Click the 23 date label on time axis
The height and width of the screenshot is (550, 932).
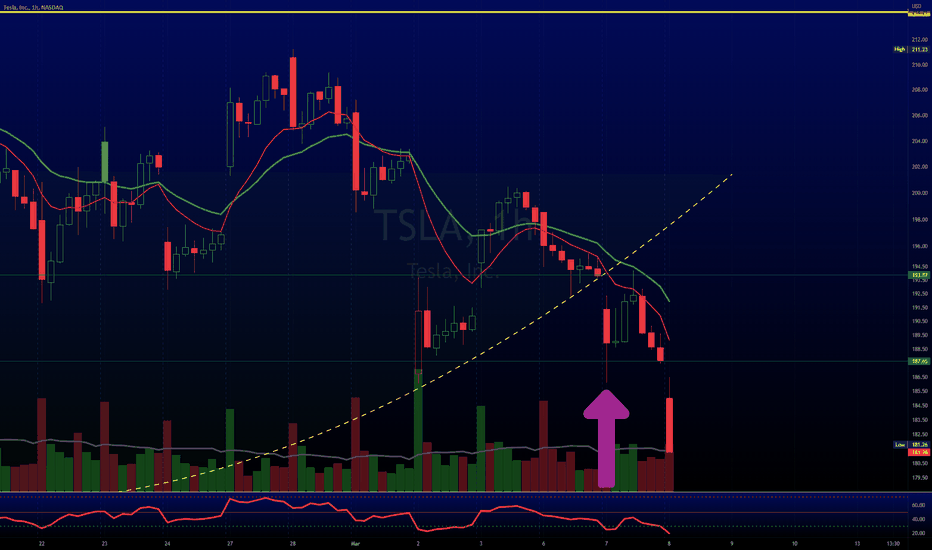(x=105, y=543)
